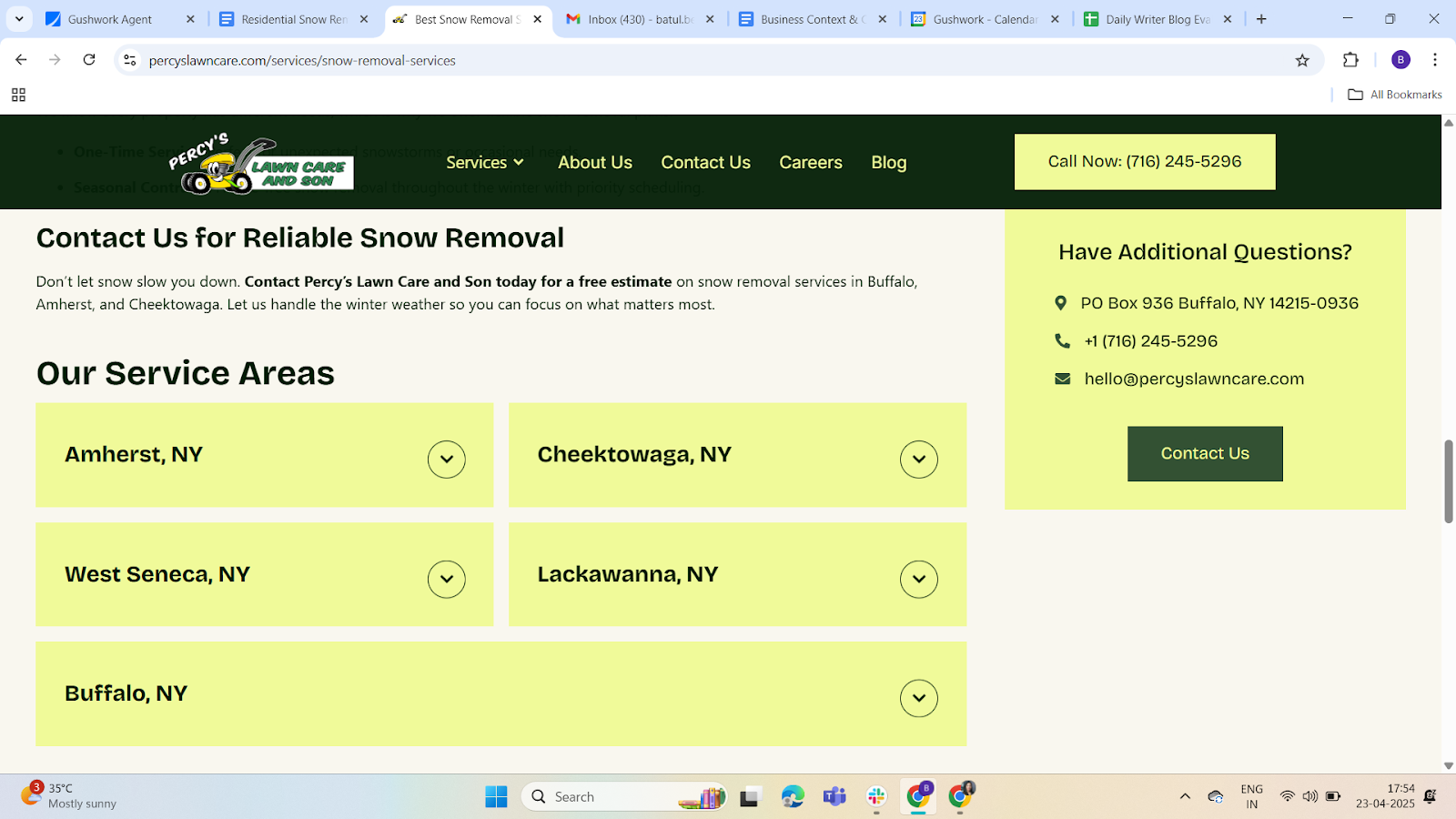This screenshot has width=1456, height=819.
Task: Click the taskbar Search box
Action: point(624,797)
